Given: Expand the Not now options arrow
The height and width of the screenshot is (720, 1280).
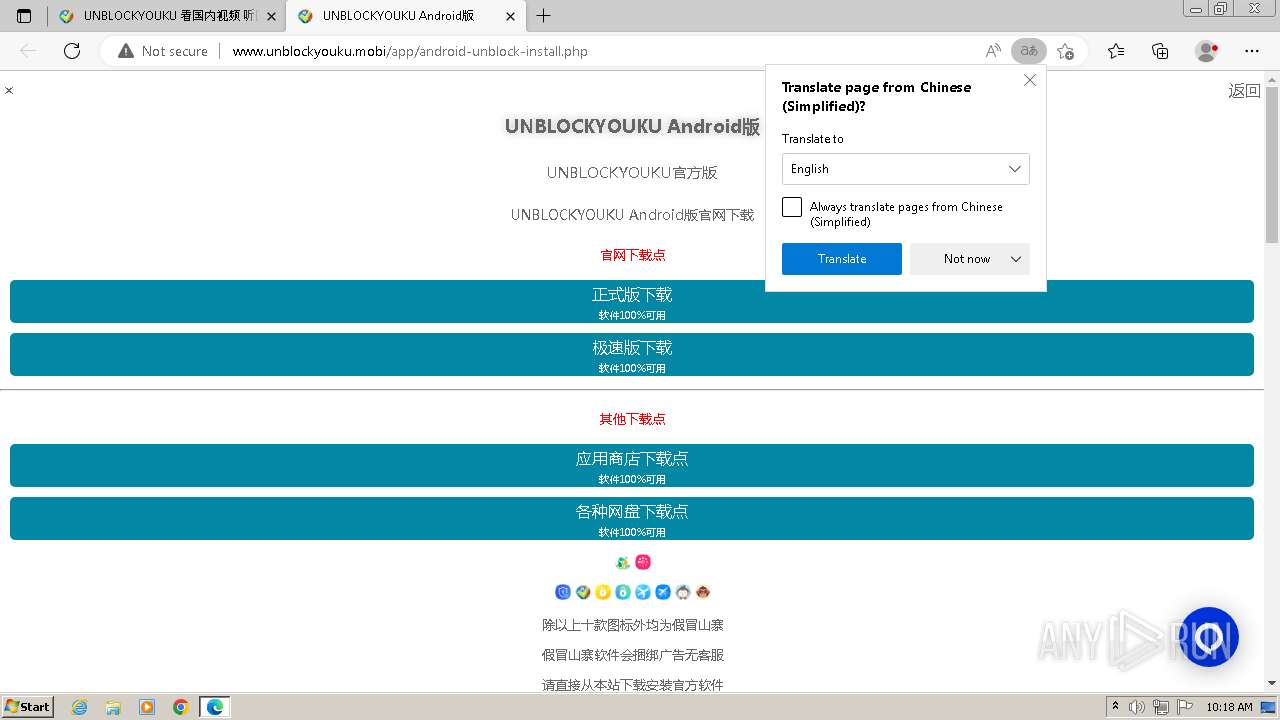Looking at the screenshot, I should click(x=1016, y=259).
